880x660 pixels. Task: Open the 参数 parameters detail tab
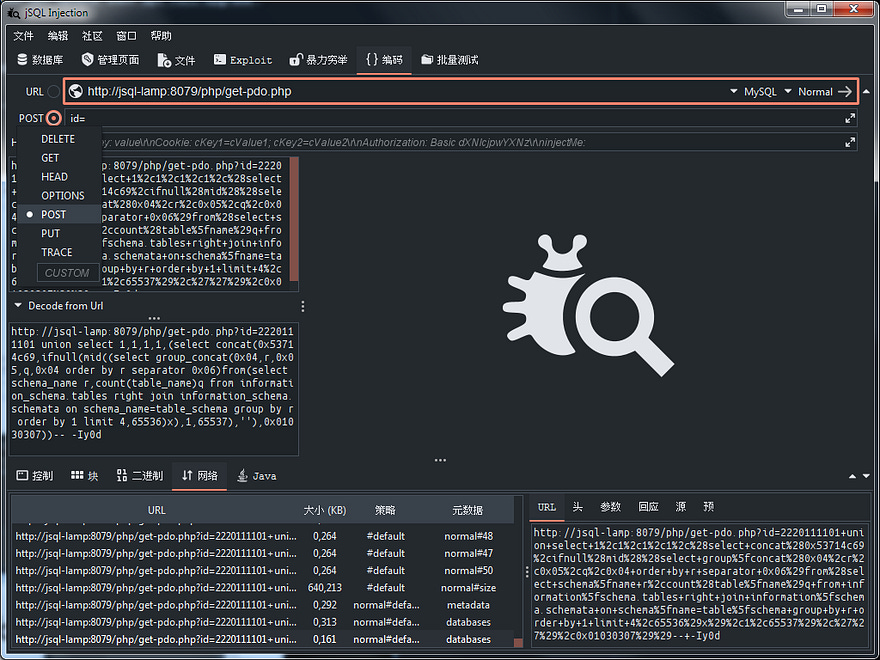611,507
